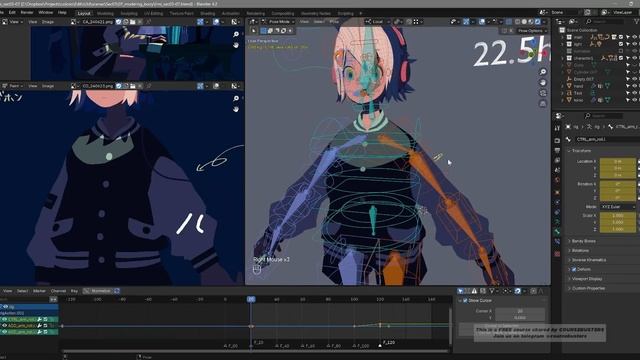This screenshot has width=640, height=360.
Task: Open the Window menu
Action: coord(45,13)
